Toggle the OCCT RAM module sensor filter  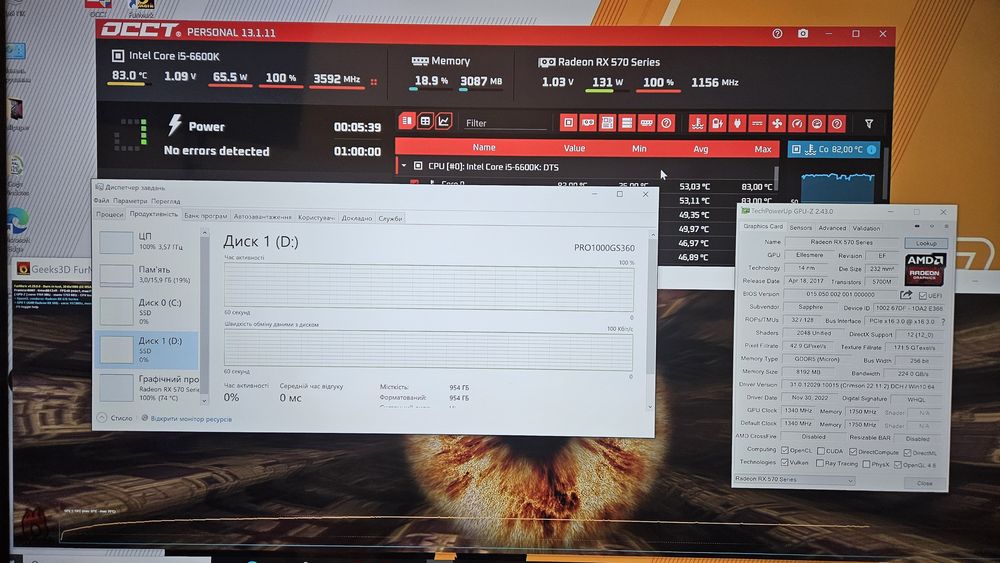point(646,122)
